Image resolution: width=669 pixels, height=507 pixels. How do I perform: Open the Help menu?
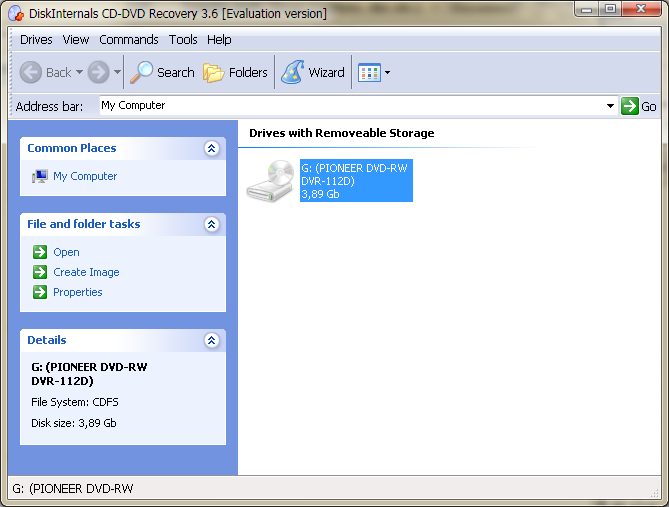pos(219,40)
